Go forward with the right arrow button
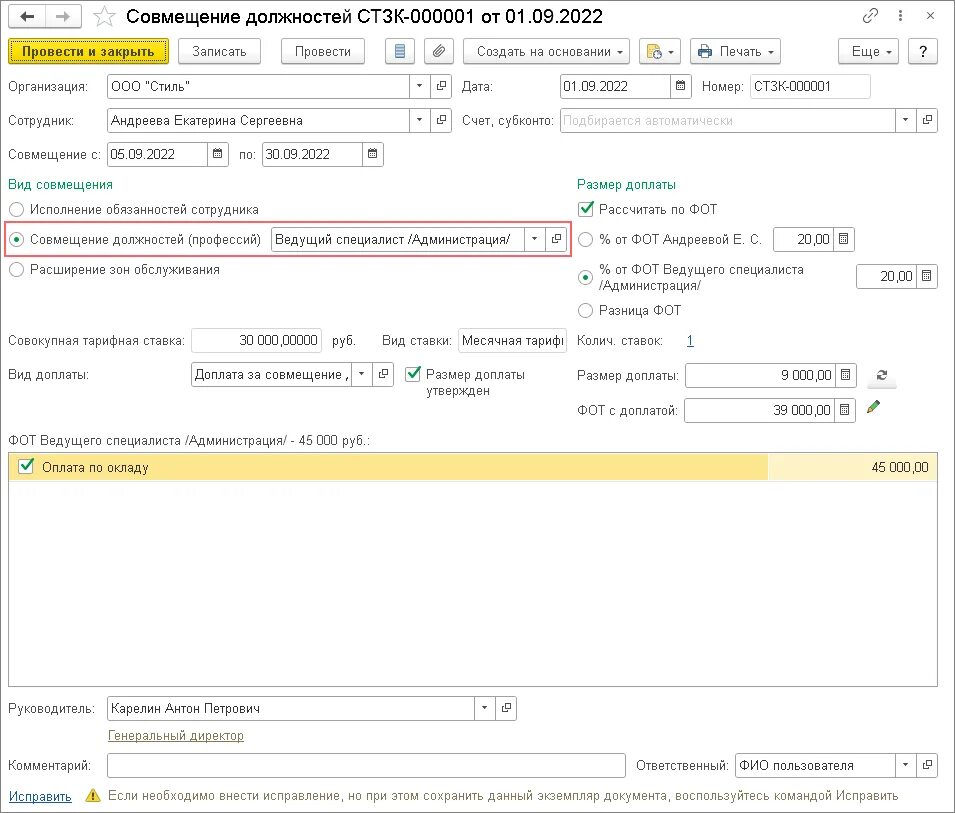Viewport: 955px width, 813px height. point(63,16)
